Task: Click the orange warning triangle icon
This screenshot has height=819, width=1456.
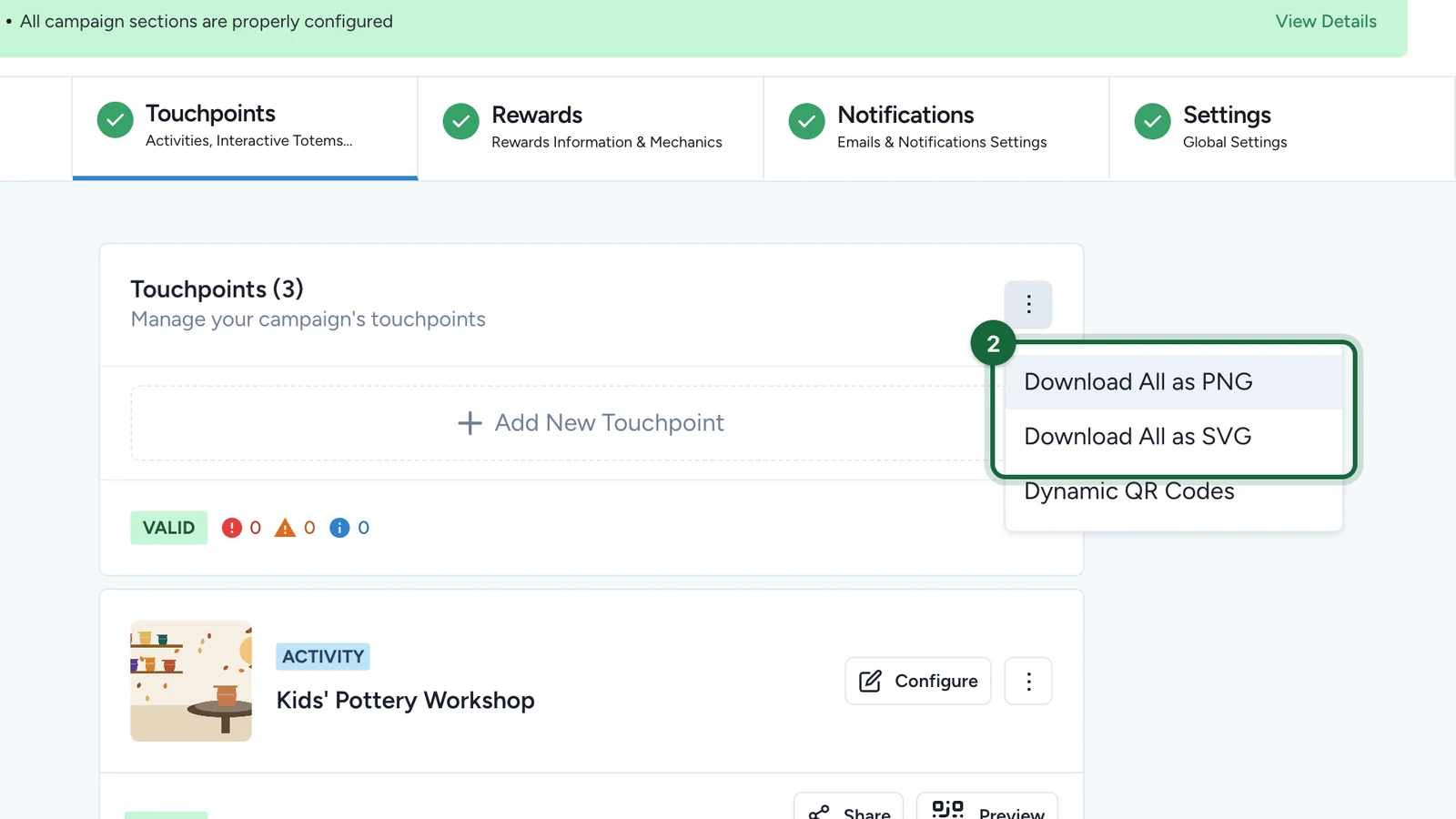Action: coord(285,528)
